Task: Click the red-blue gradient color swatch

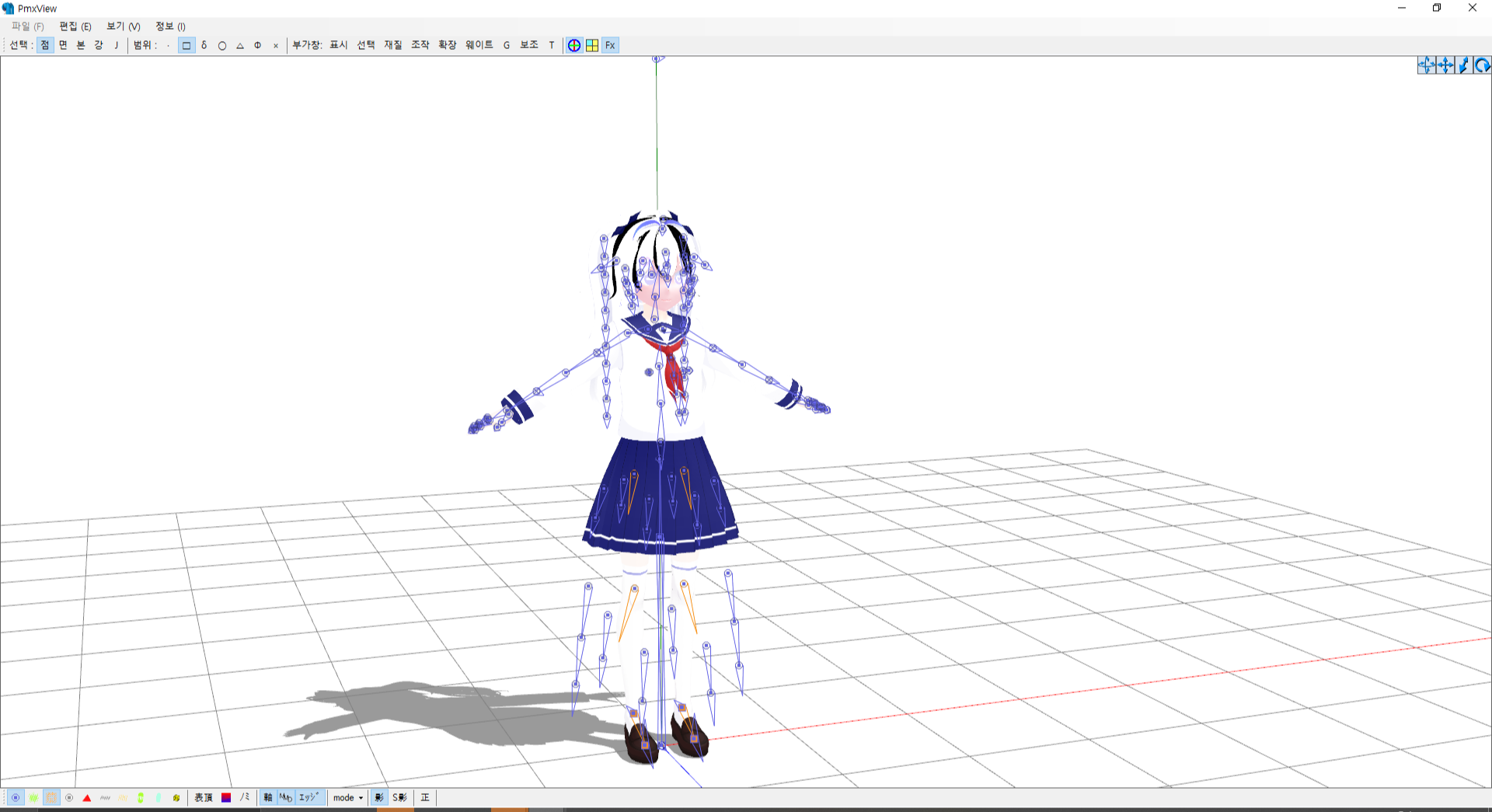Action: pyautogui.click(x=226, y=798)
